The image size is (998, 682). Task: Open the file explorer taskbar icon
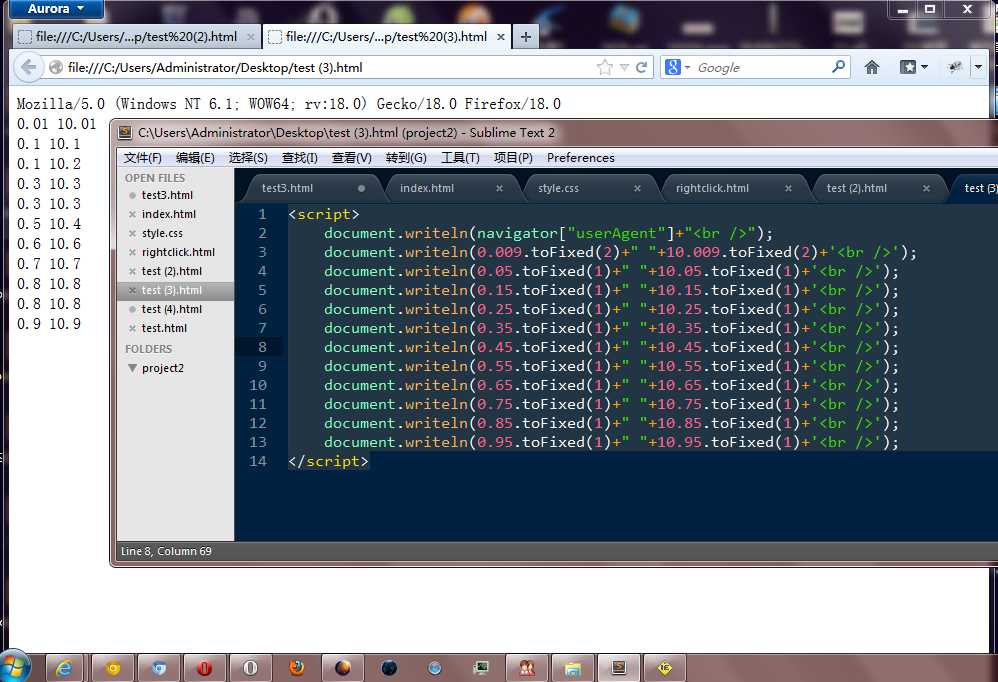tap(573, 668)
